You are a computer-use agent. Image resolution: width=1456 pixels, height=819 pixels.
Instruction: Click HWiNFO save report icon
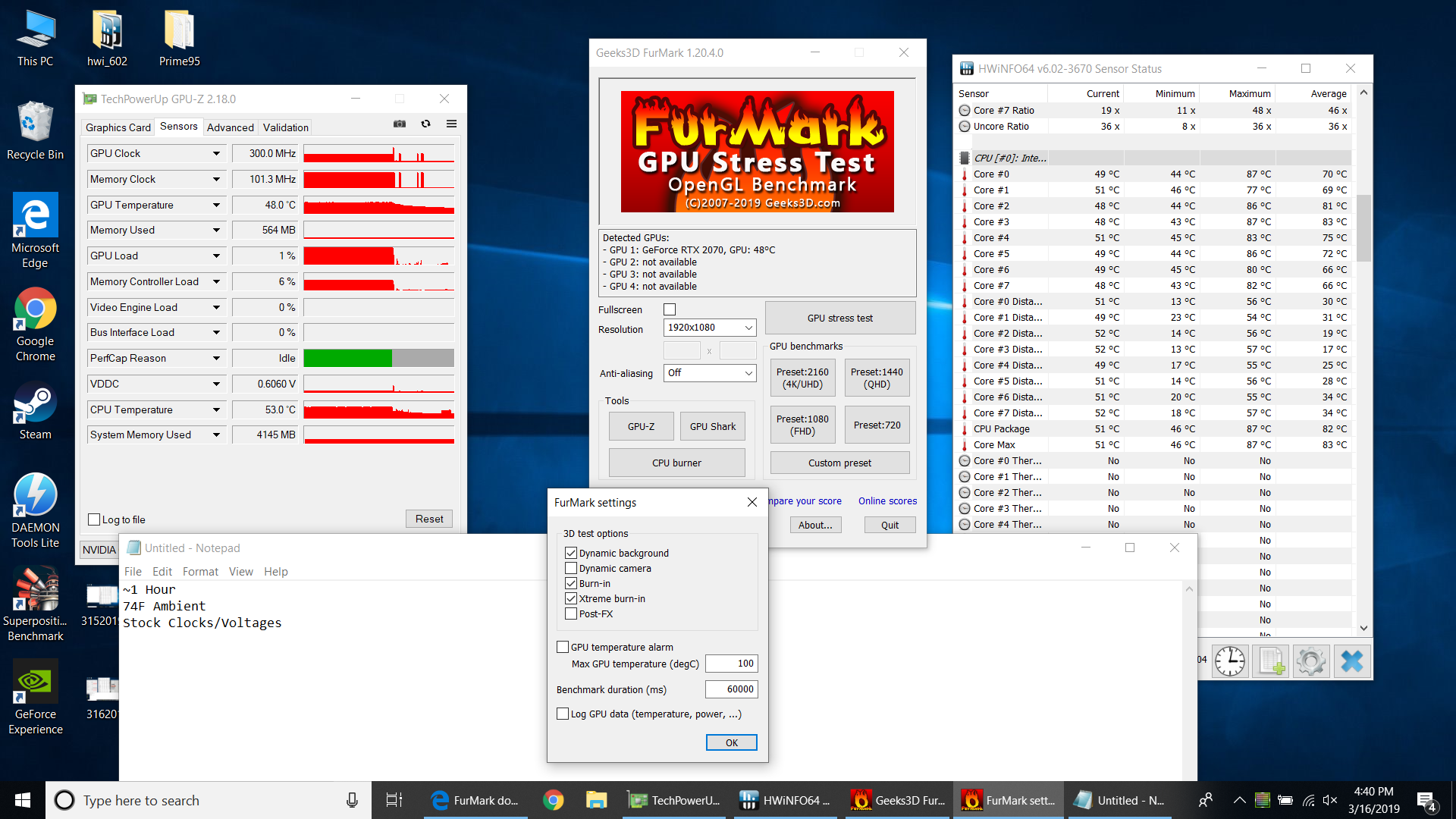point(1270,661)
